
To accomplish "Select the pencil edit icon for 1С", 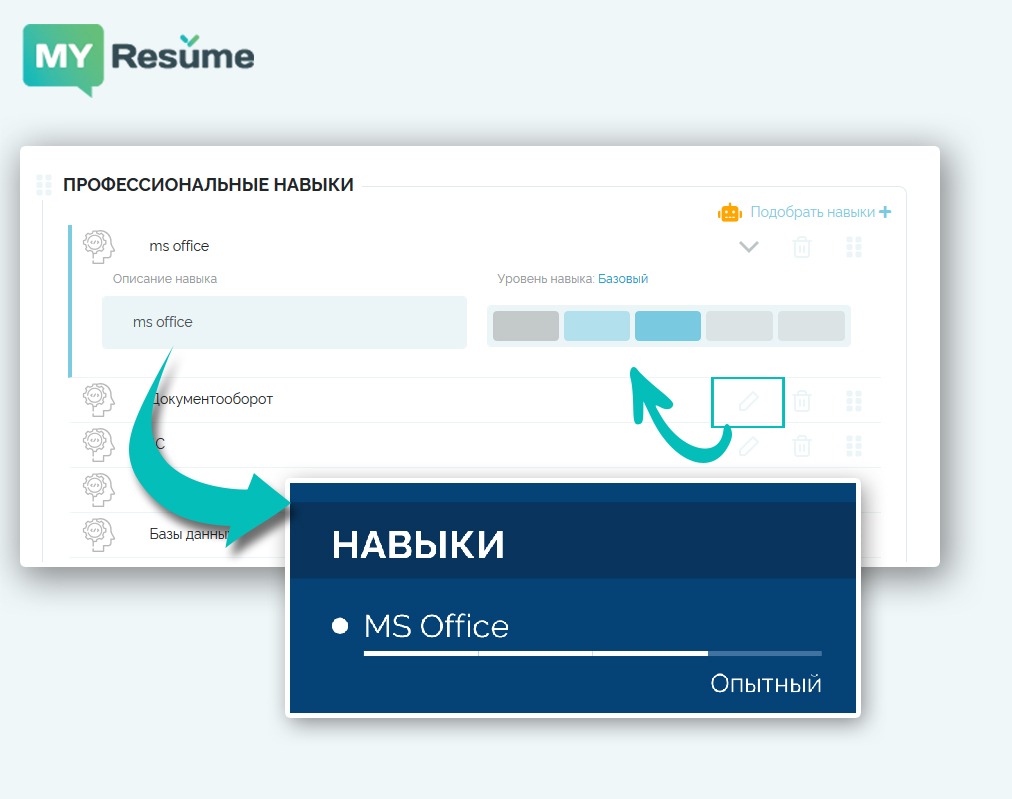I will click(x=748, y=446).
